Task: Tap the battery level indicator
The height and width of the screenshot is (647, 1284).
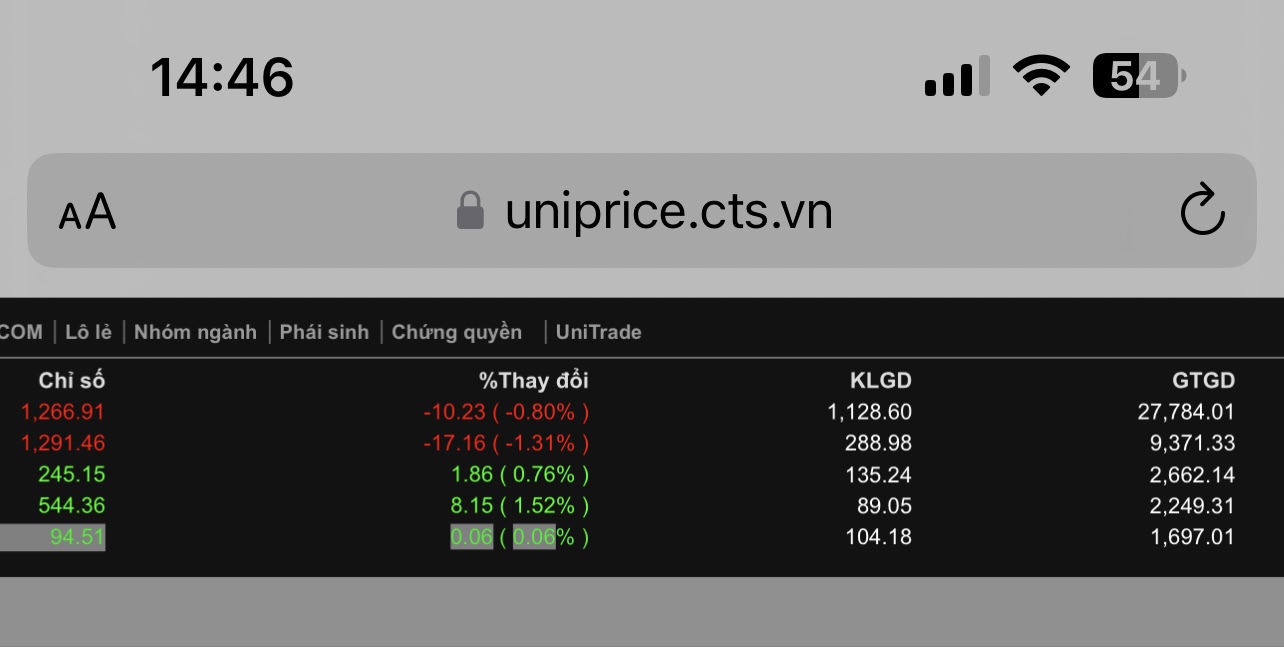Action: tap(1138, 75)
